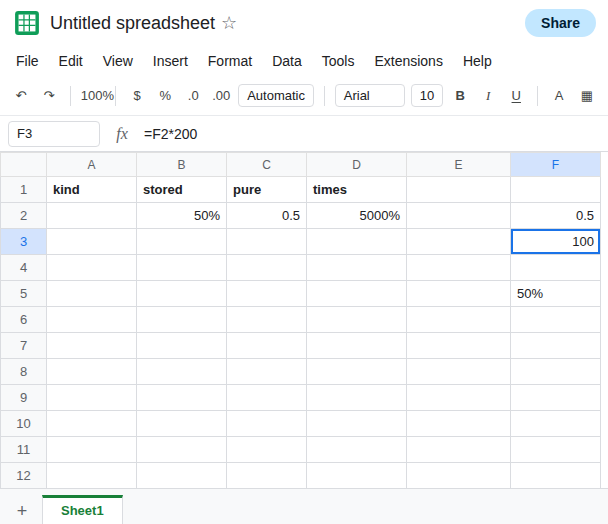Click cell C2 showing 0.5

point(266,216)
